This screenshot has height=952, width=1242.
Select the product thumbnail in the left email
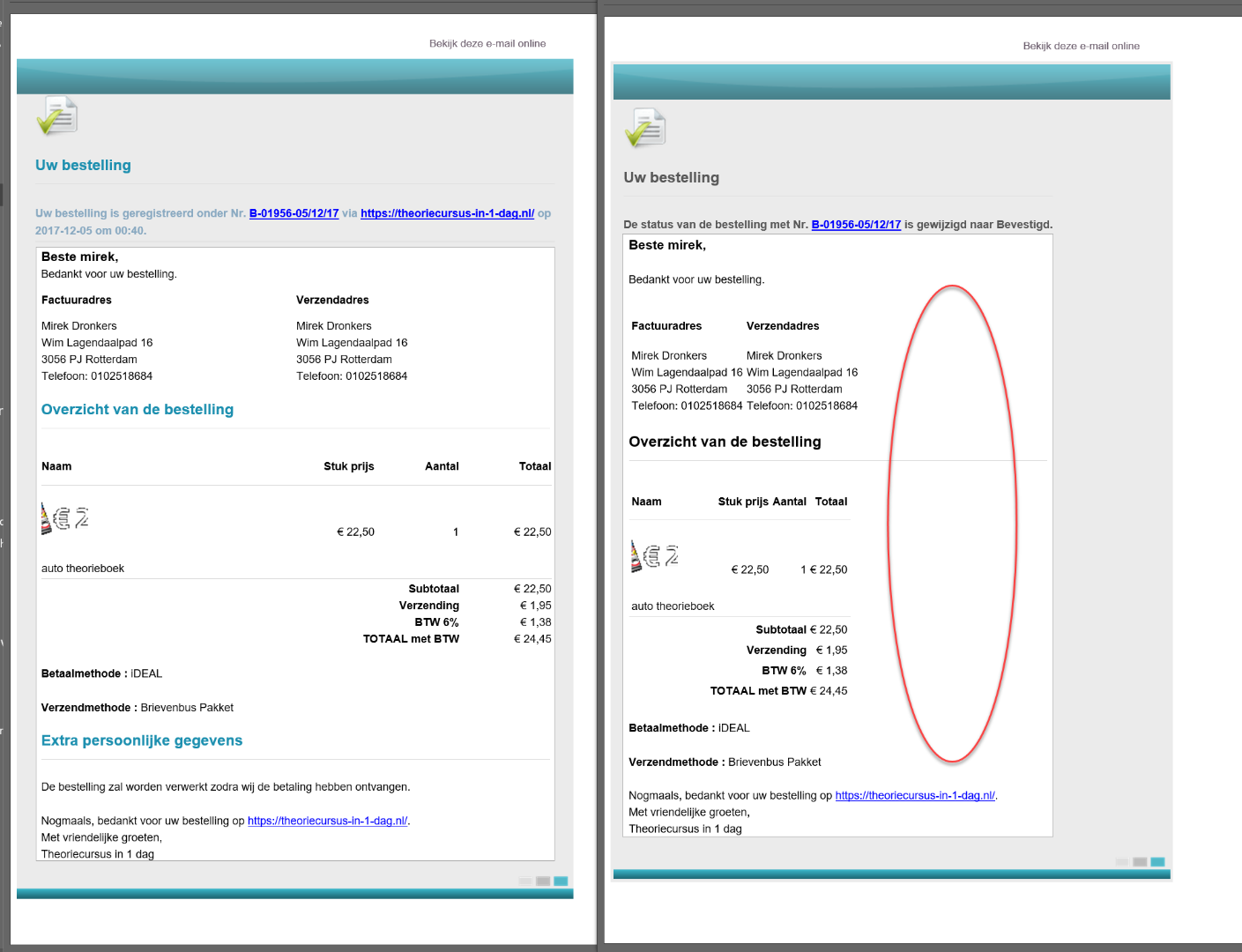point(64,518)
